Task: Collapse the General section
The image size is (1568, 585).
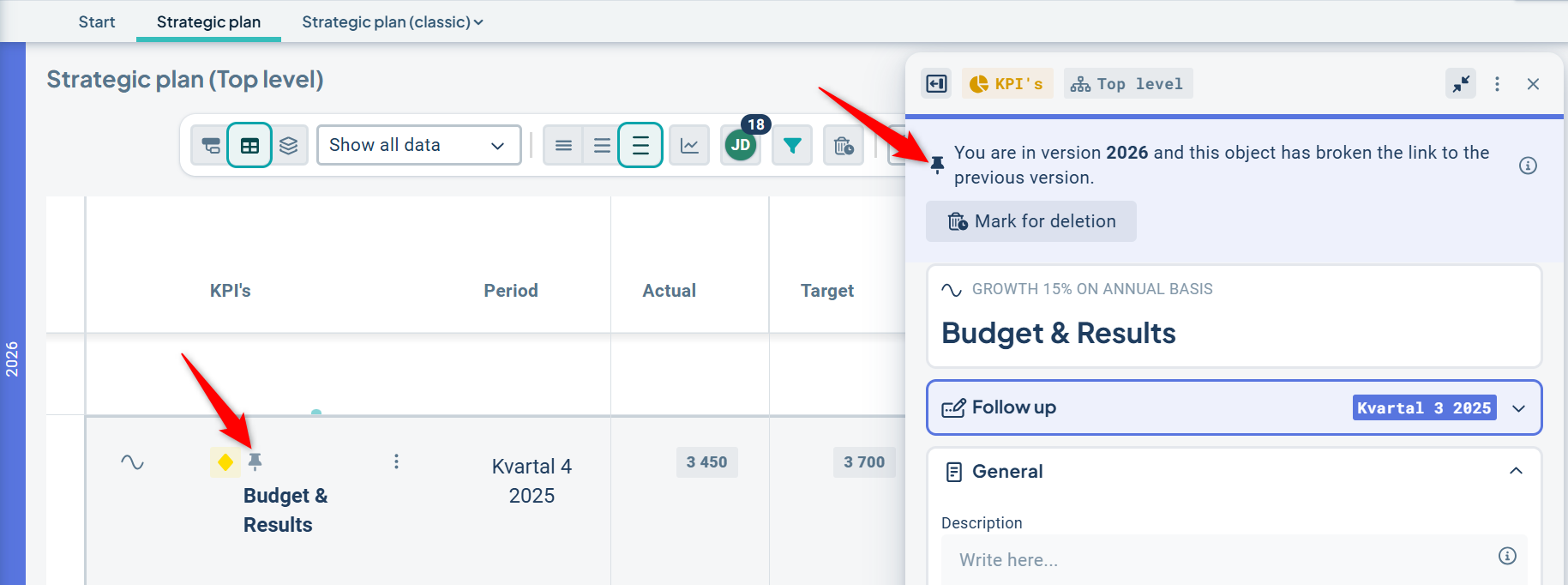Action: coord(1516,471)
